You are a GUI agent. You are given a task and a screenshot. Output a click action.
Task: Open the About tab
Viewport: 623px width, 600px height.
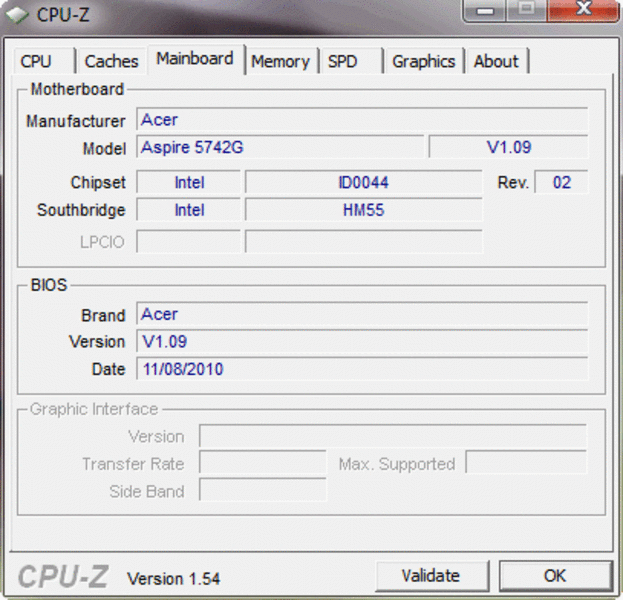click(497, 61)
